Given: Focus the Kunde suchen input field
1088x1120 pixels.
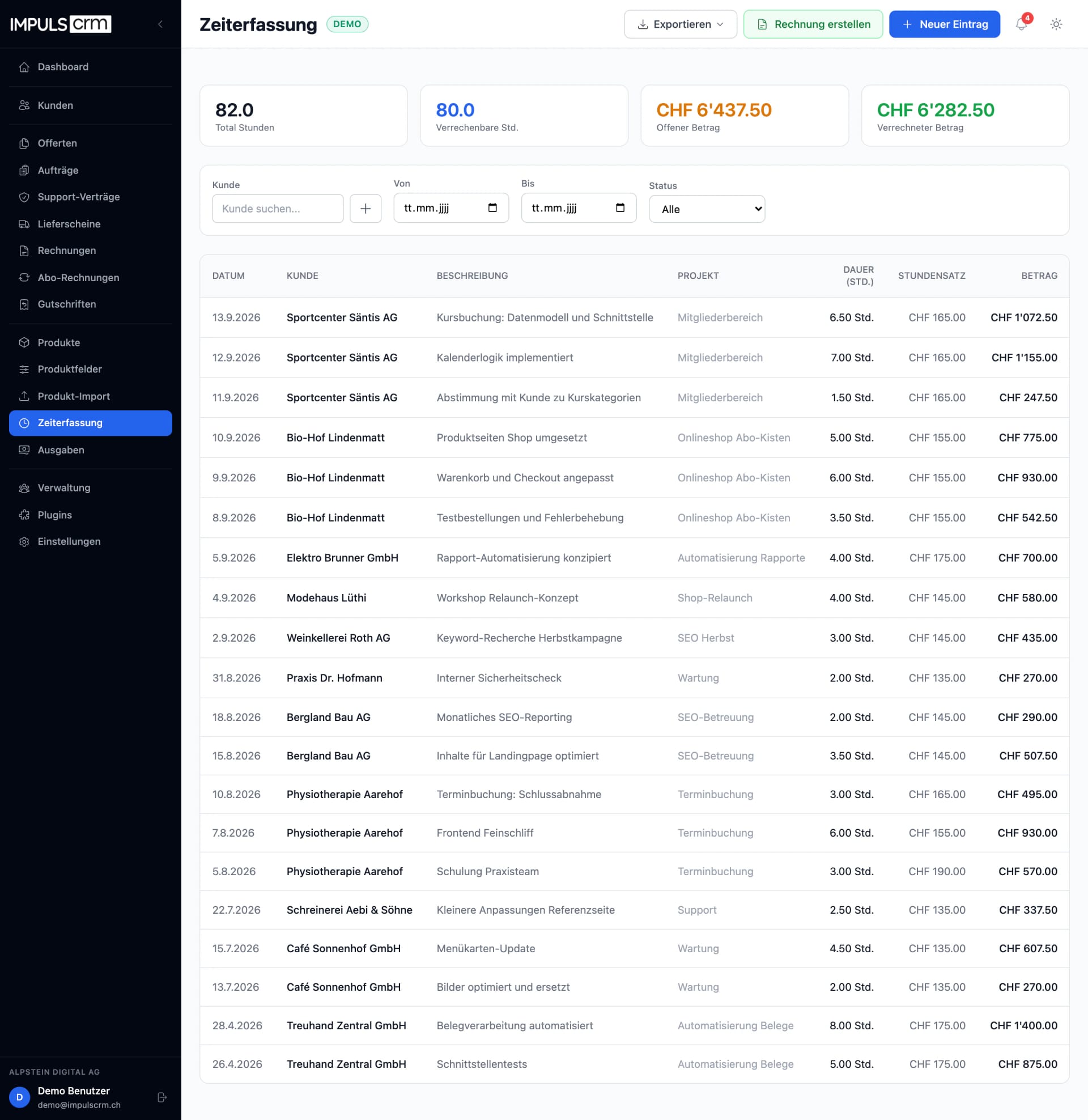Looking at the screenshot, I should pyautogui.click(x=278, y=209).
